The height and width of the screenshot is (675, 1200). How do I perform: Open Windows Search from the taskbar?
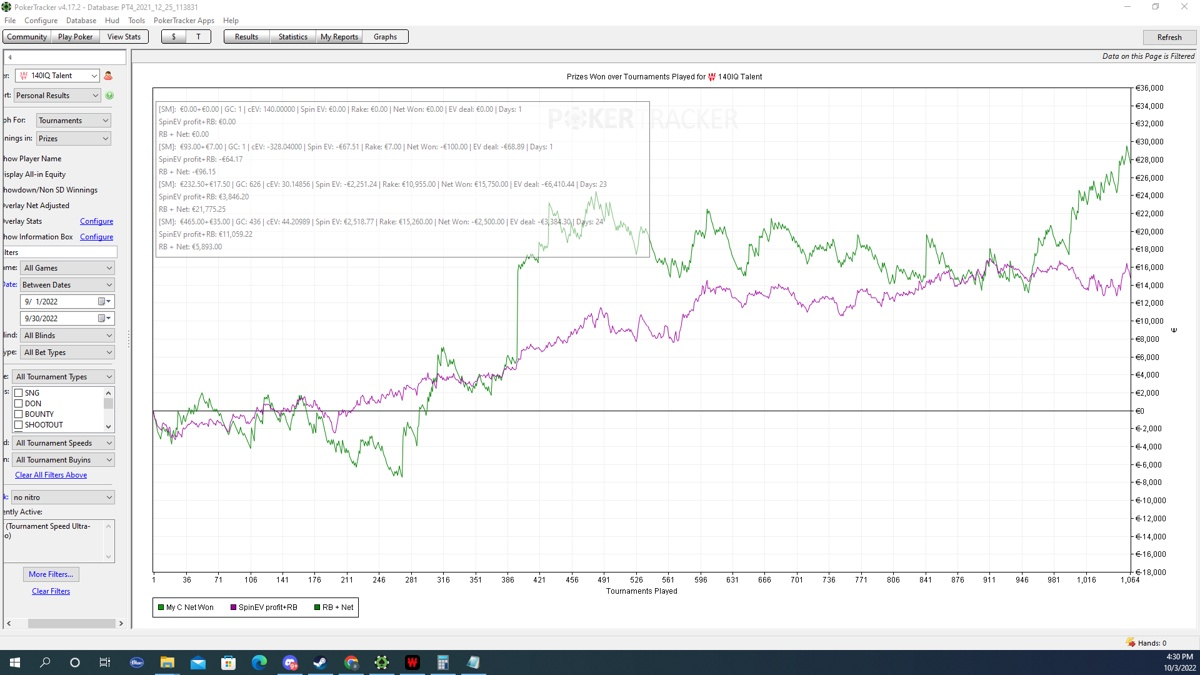(x=45, y=662)
